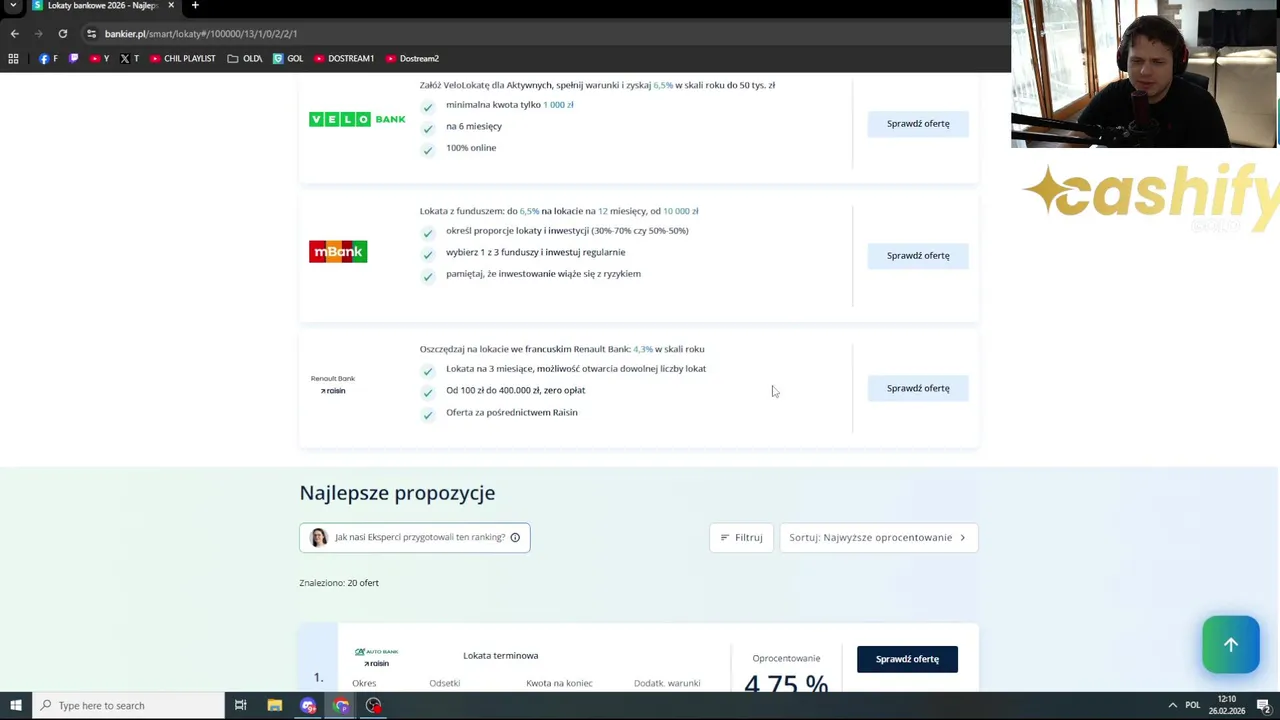The width and height of the screenshot is (1280, 720).
Task: Open Task View on the taskbar
Action: 241,705
